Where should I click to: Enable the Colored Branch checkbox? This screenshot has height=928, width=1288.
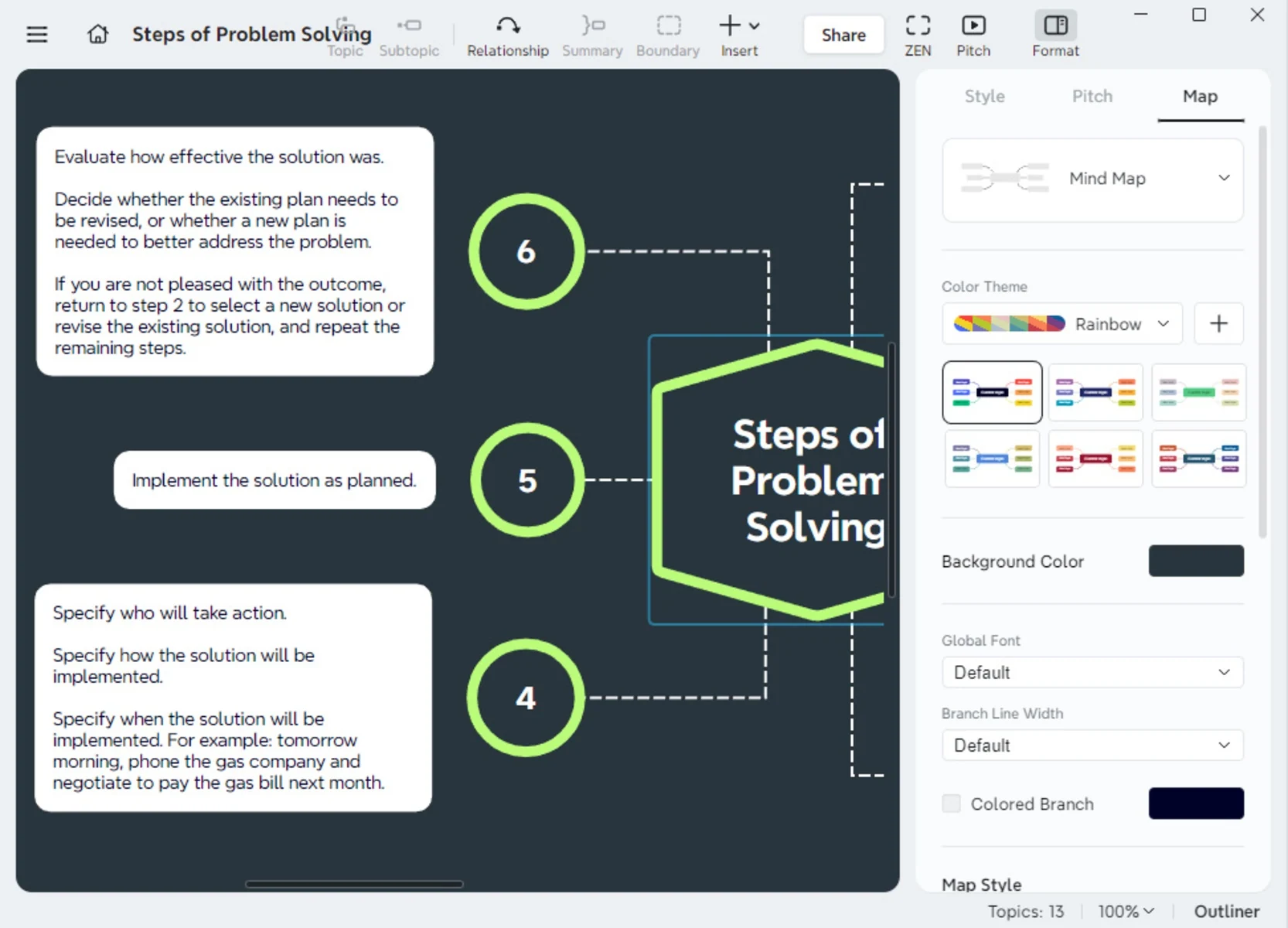coord(951,803)
